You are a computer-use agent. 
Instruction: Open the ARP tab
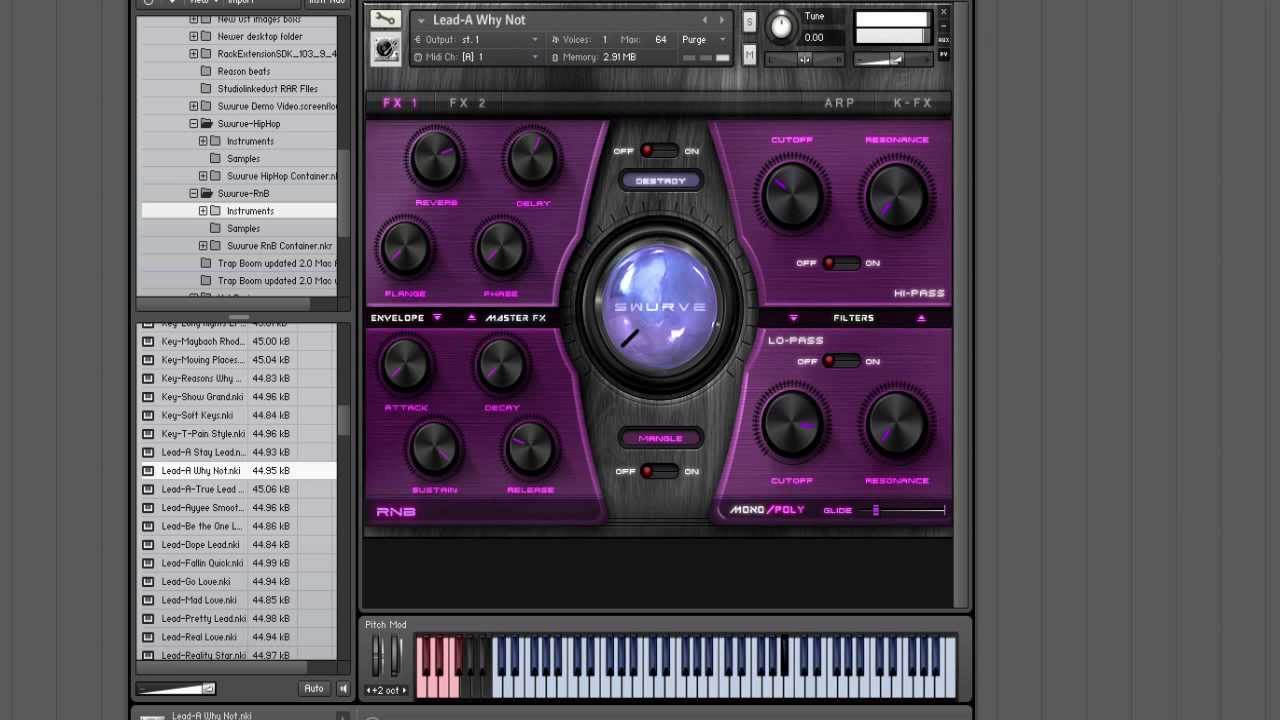(x=839, y=103)
